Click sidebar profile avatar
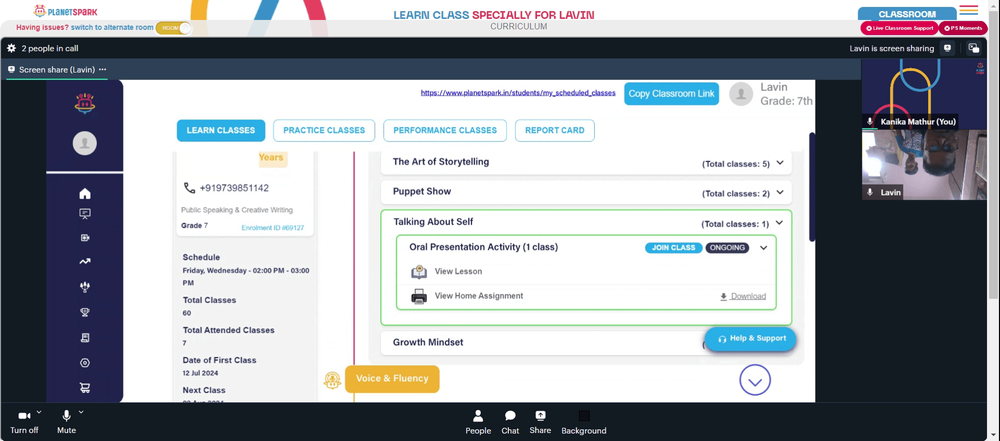 point(85,143)
